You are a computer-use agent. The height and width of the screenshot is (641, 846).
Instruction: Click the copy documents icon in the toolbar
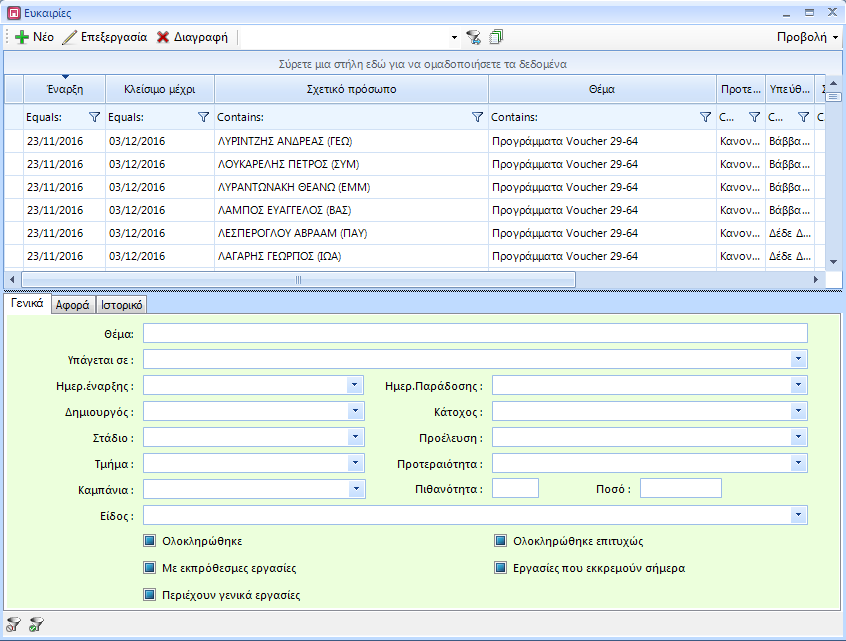point(497,37)
